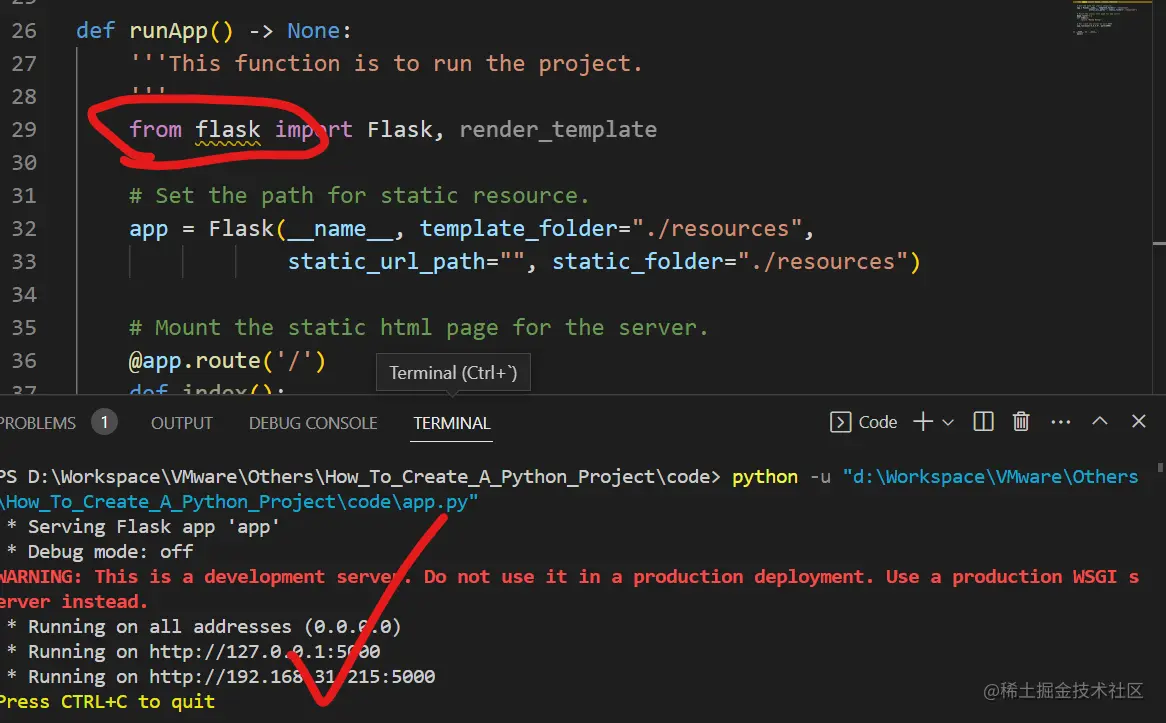This screenshot has width=1166, height=723.
Task: Select the Code terminal instance
Action: tap(863, 422)
